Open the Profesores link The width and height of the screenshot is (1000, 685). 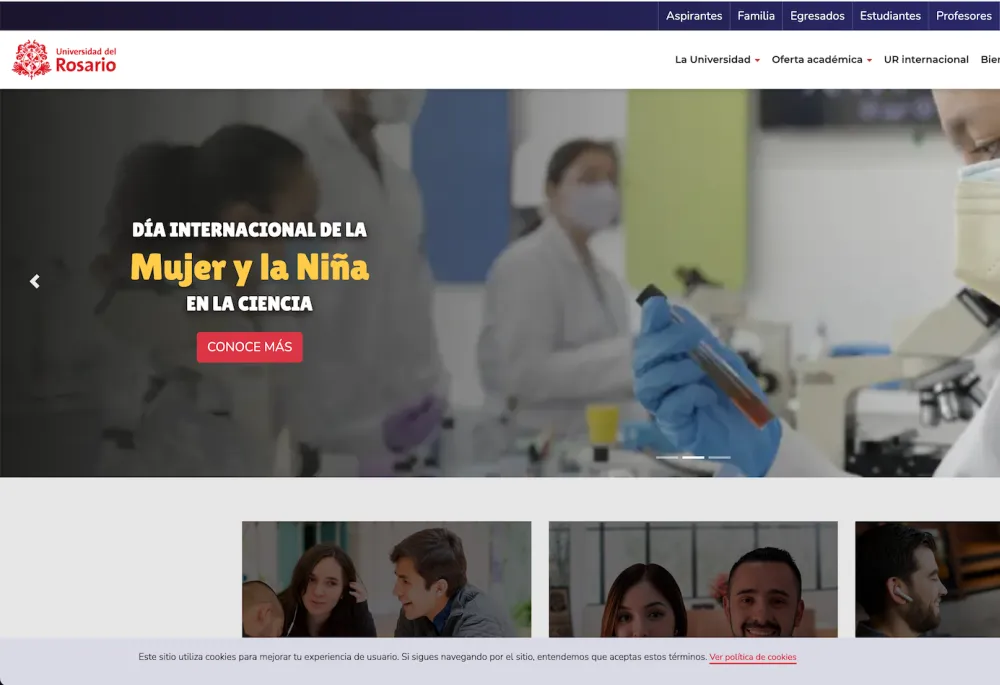pyautogui.click(x=963, y=16)
